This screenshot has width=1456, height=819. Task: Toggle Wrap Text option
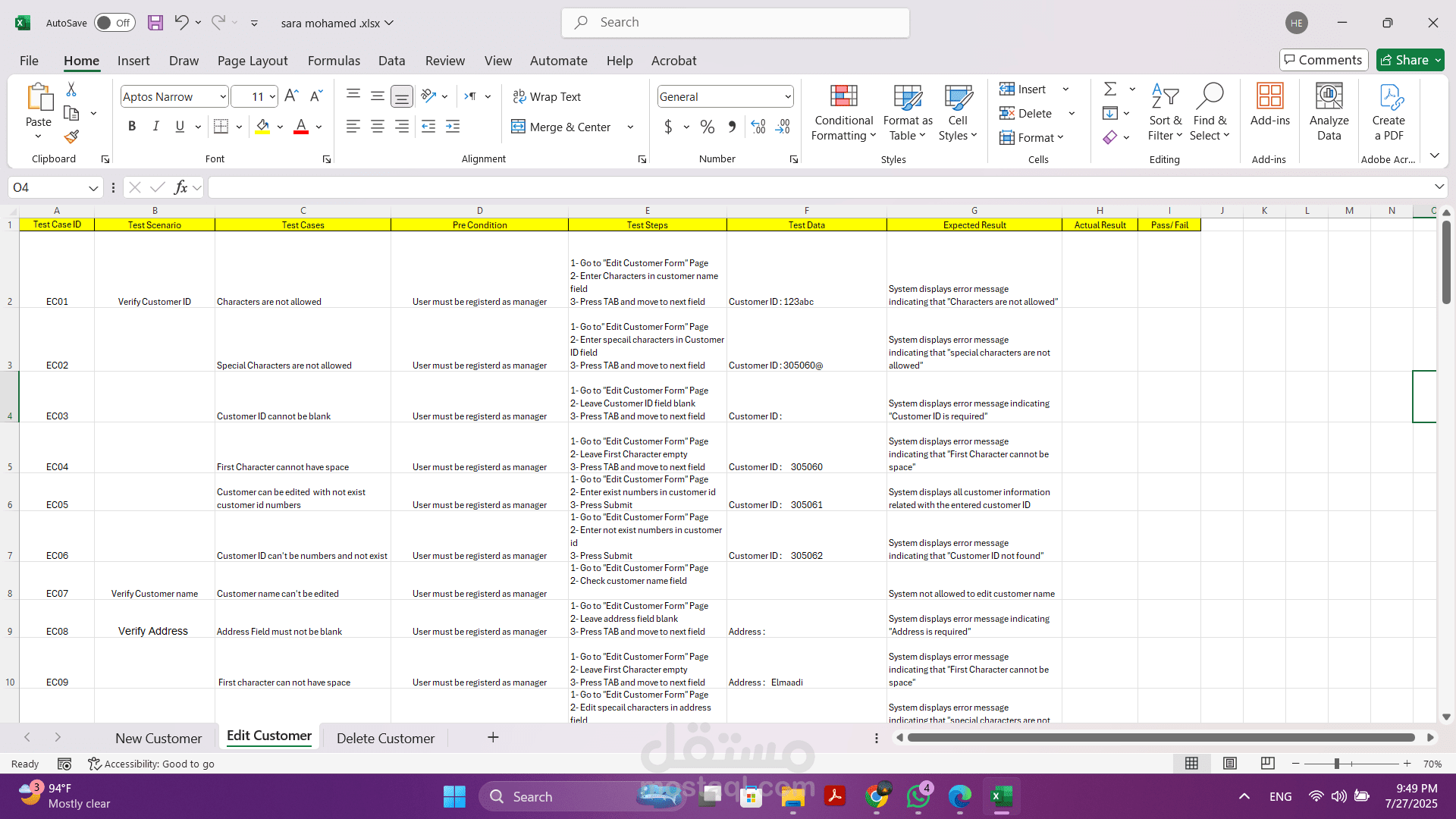547,96
